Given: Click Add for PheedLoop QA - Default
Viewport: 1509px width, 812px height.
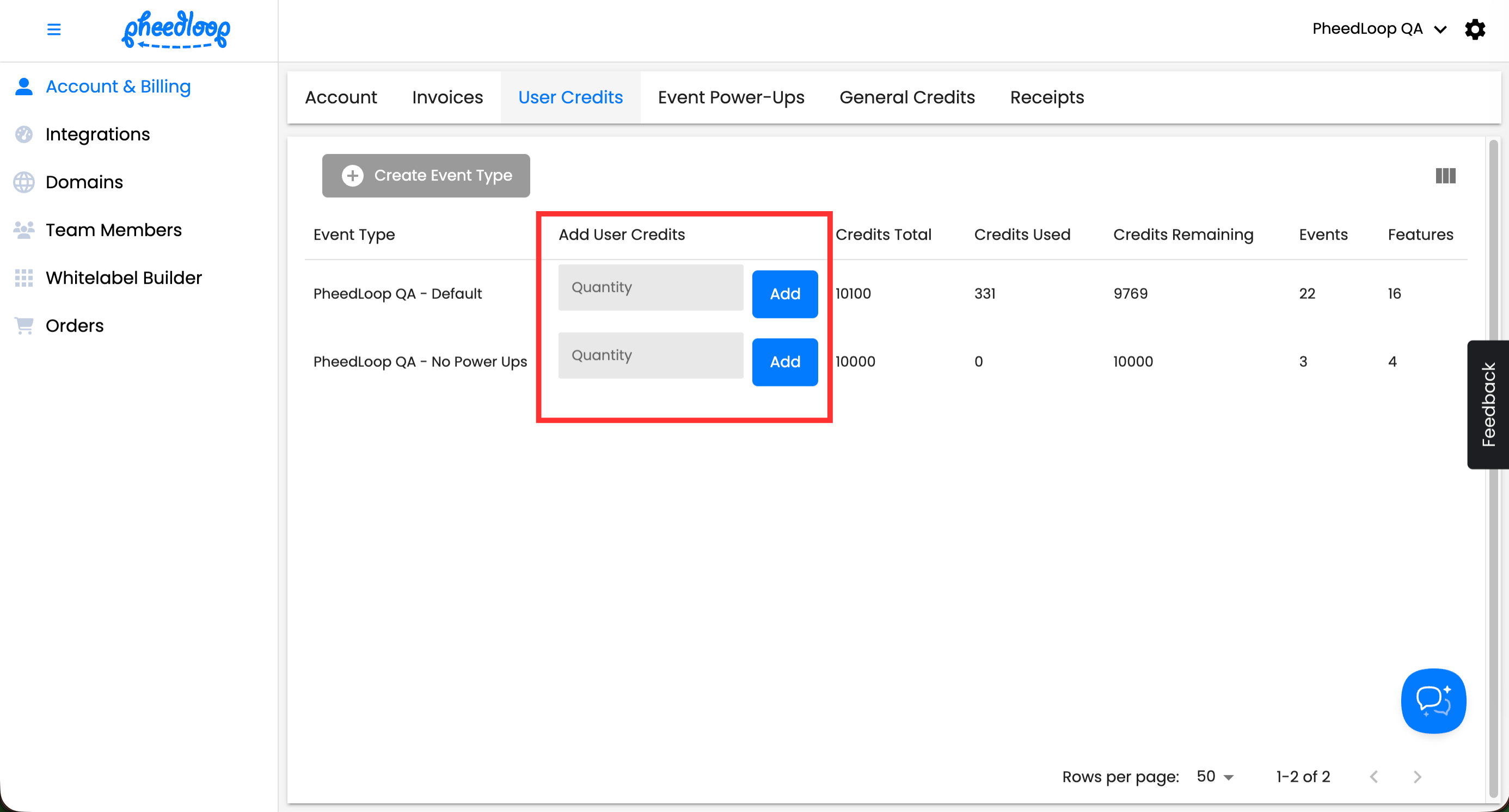Looking at the screenshot, I should click(784, 294).
